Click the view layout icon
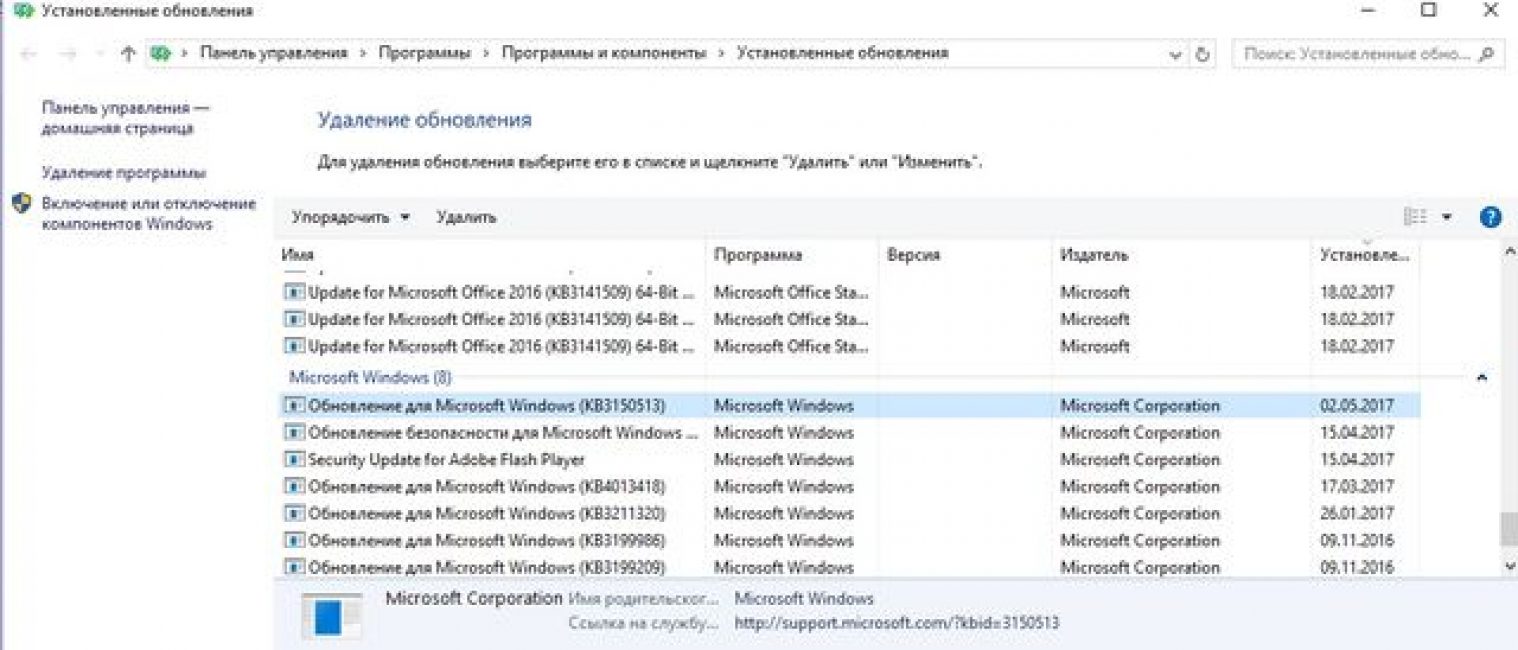1518x650 pixels. (x=1415, y=217)
